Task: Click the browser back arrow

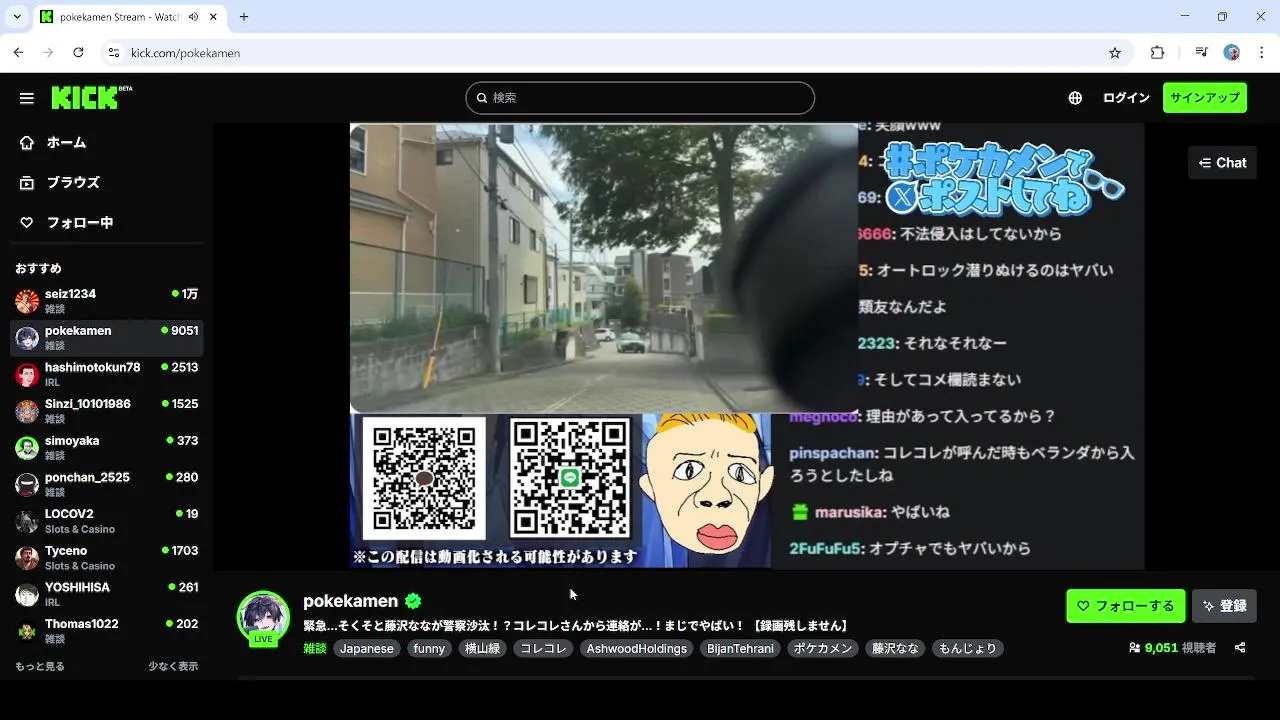Action: [x=18, y=53]
